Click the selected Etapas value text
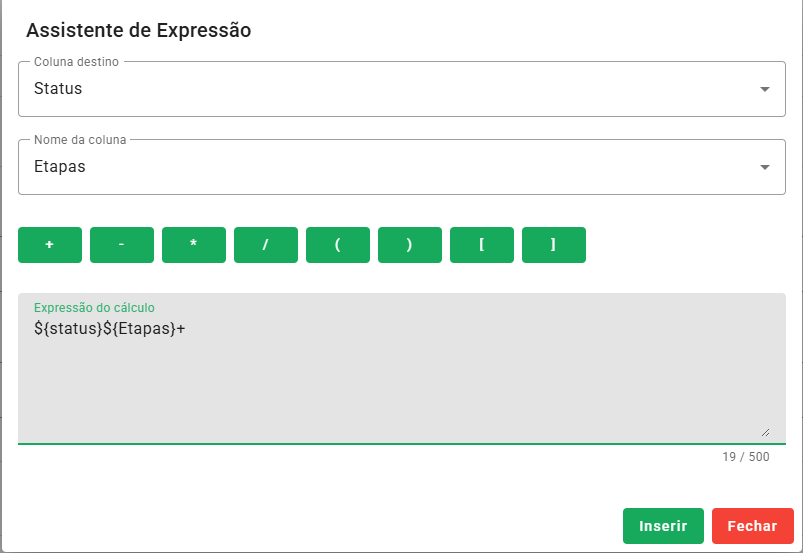 coord(60,167)
